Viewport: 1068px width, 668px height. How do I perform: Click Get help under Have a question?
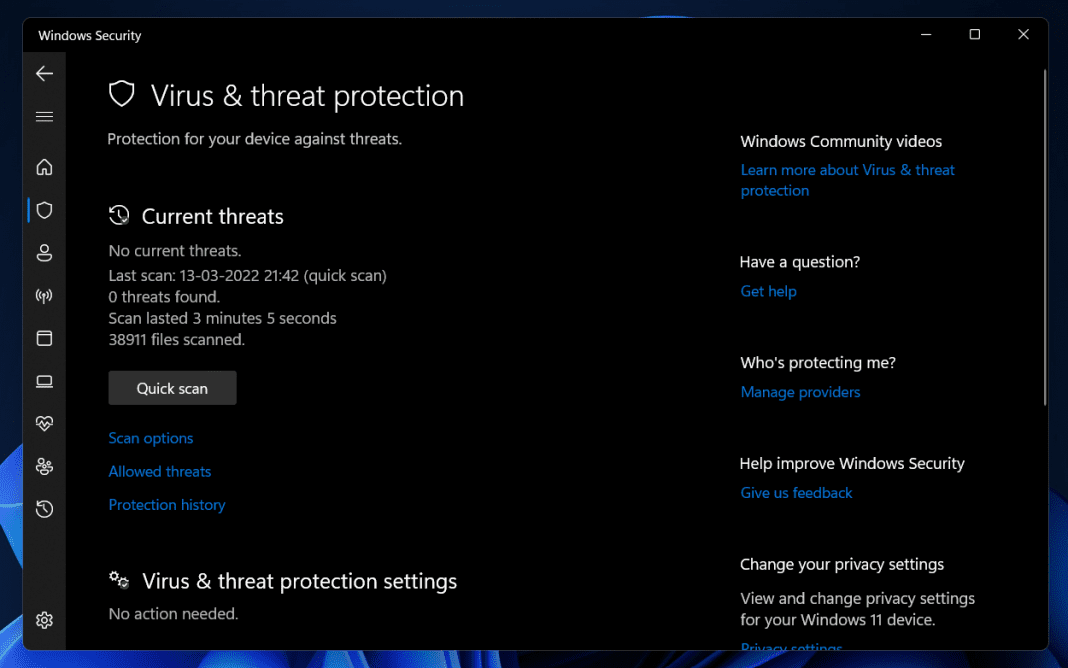click(x=768, y=291)
